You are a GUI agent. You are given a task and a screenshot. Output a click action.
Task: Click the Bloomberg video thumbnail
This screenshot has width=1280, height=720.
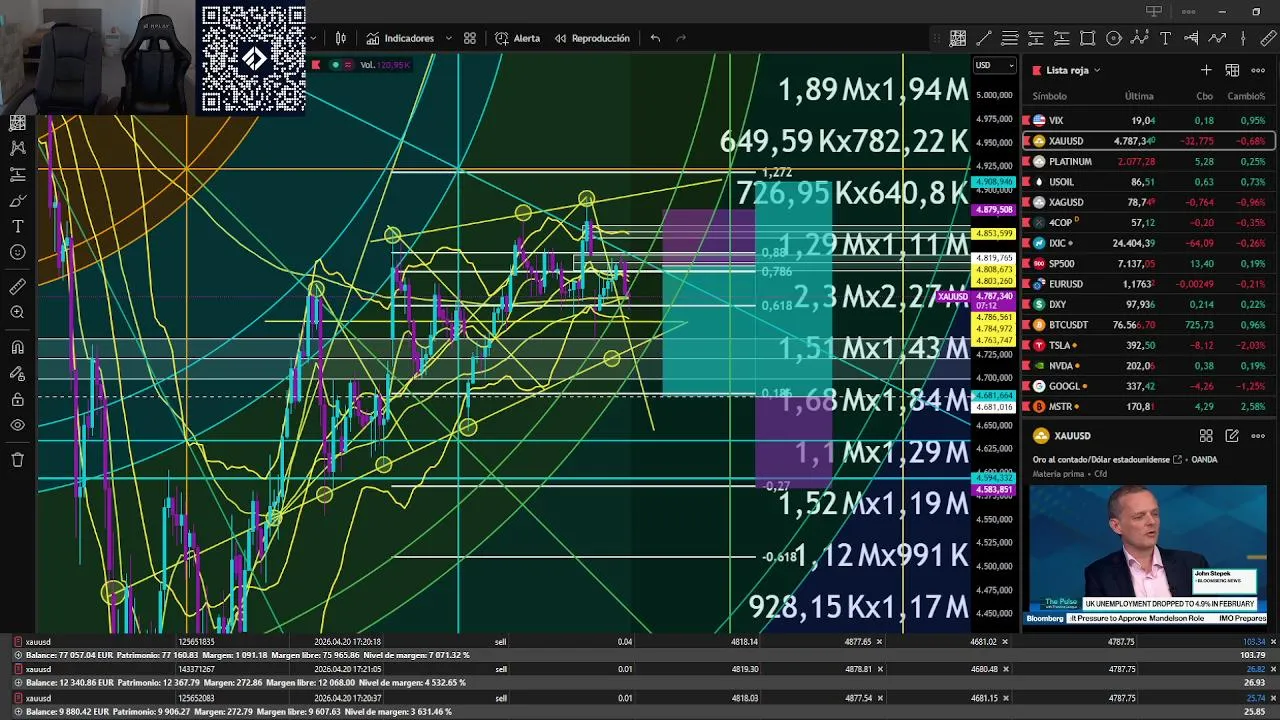tap(1148, 555)
